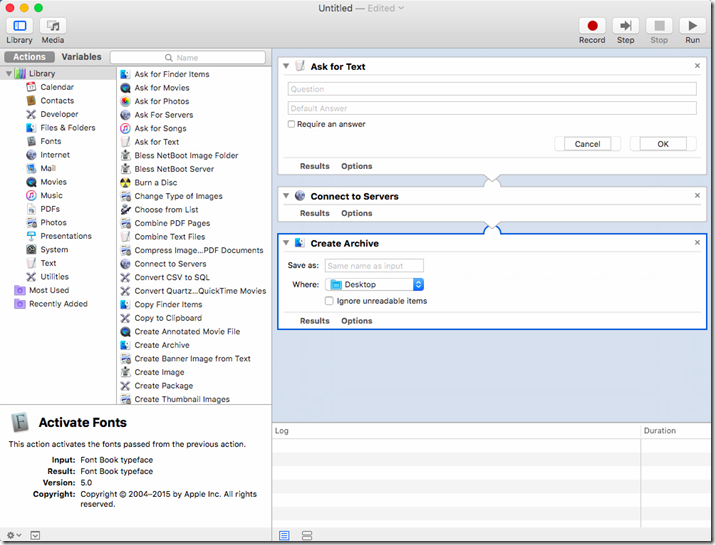The image size is (715, 545).
Task: Open the Media browser icon
Action: (53, 26)
